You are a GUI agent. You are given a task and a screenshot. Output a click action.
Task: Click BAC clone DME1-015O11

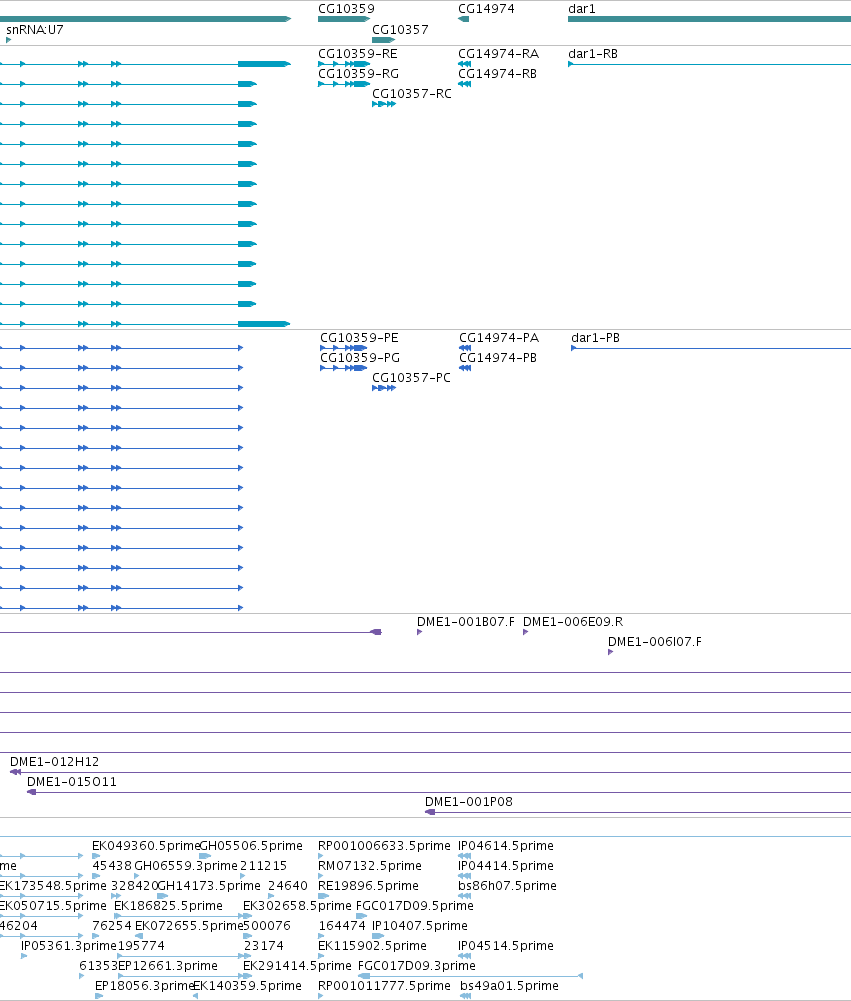click(x=72, y=782)
